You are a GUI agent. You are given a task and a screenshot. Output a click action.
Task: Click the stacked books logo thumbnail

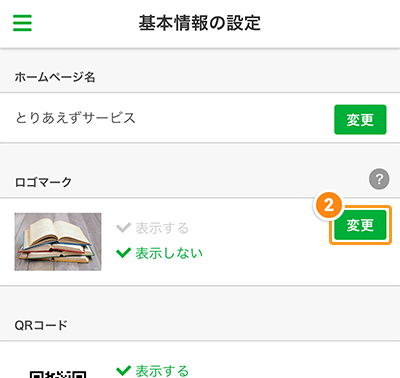pyautogui.click(x=58, y=242)
